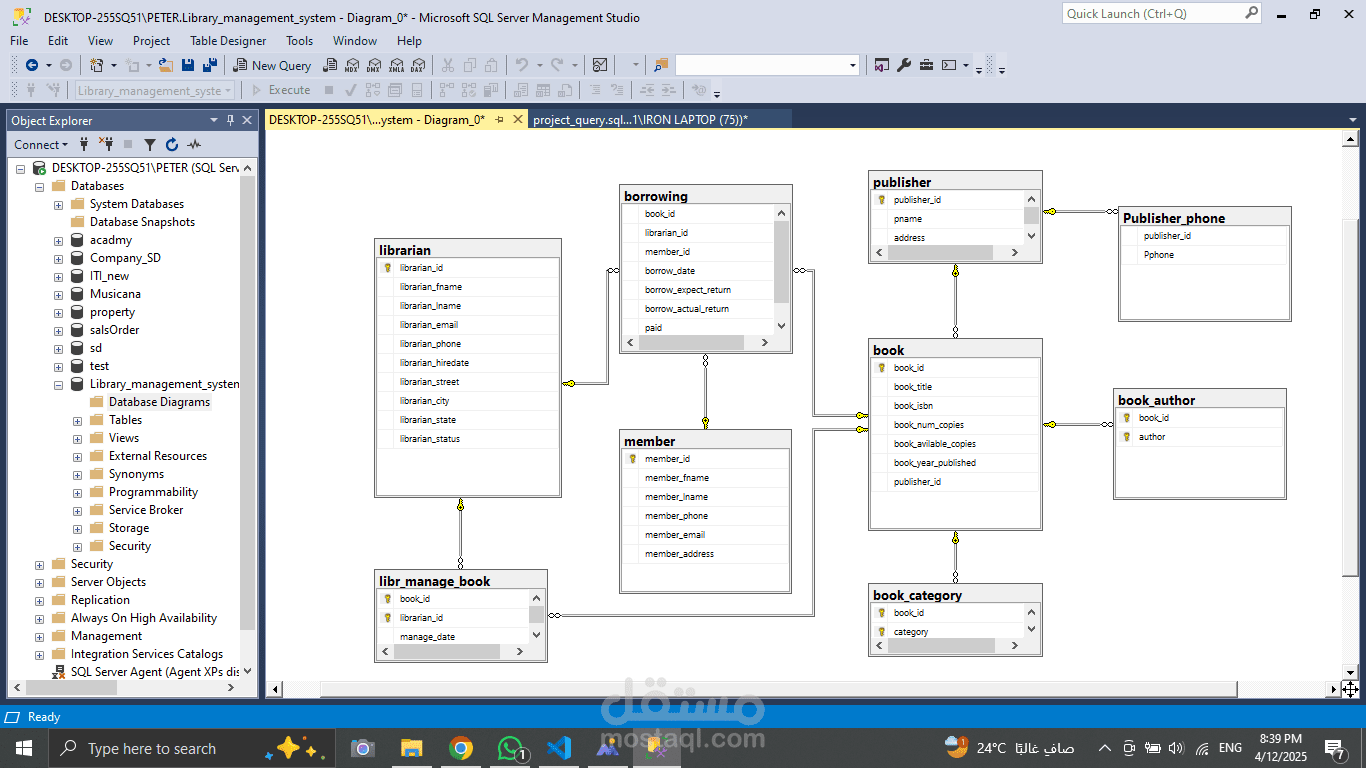The image size is (1366, 768).
Task: Click the Navigate Backward arrow icon
Action: [32, 65]
